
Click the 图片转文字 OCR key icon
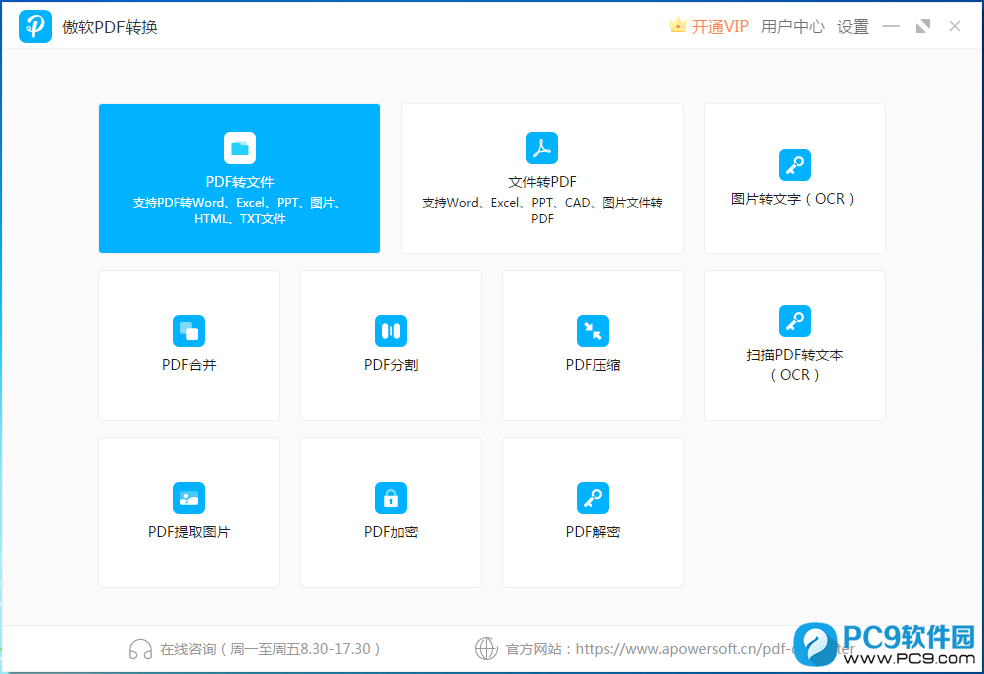(x=794, y=164)
